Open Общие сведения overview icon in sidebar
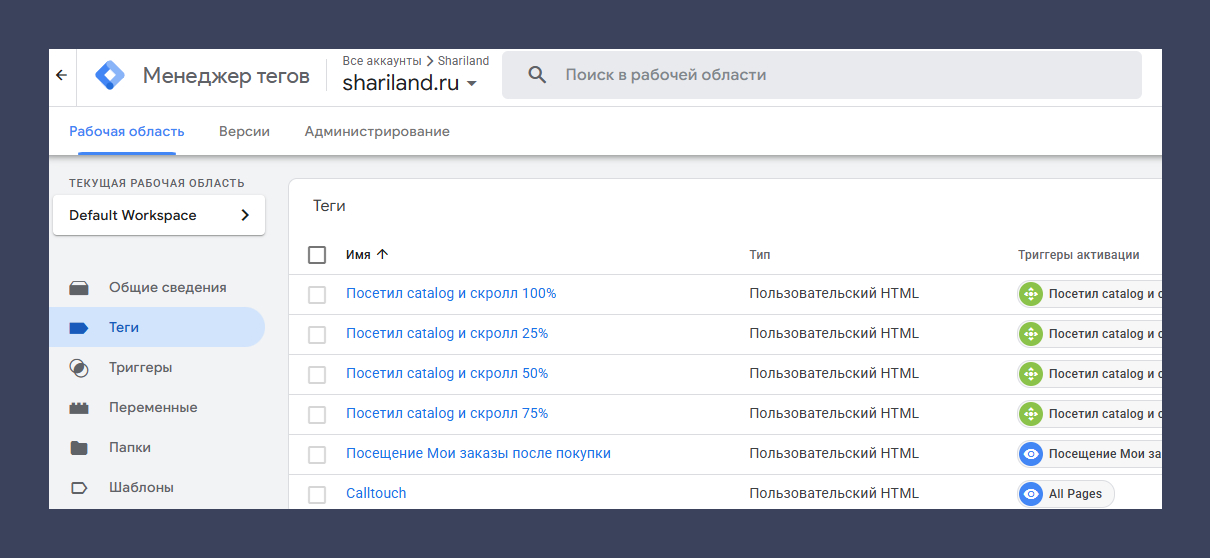Screen dimensions: 1210x558 (79, 288)
